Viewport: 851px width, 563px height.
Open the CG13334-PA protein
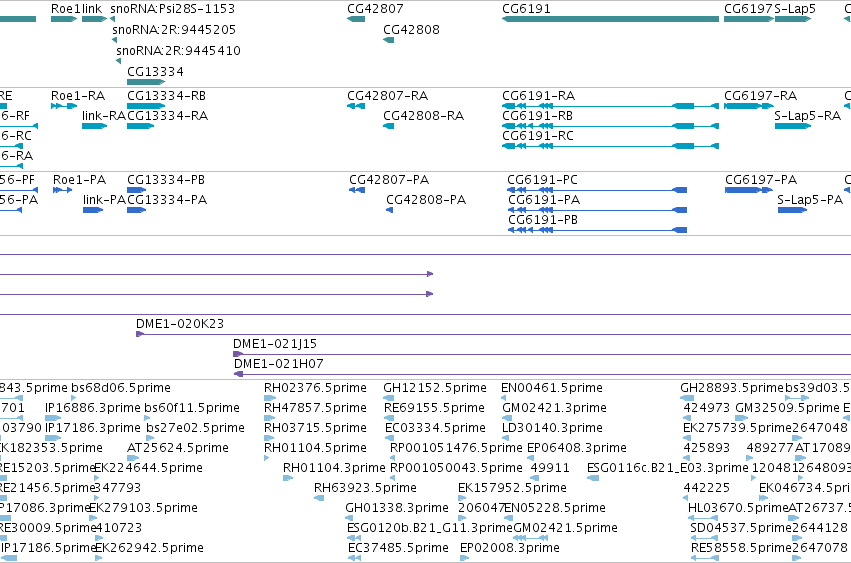tap(136, 210)
